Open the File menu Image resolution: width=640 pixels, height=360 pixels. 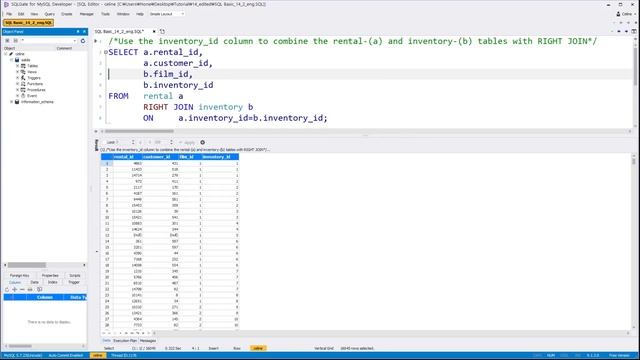point(9,14)
